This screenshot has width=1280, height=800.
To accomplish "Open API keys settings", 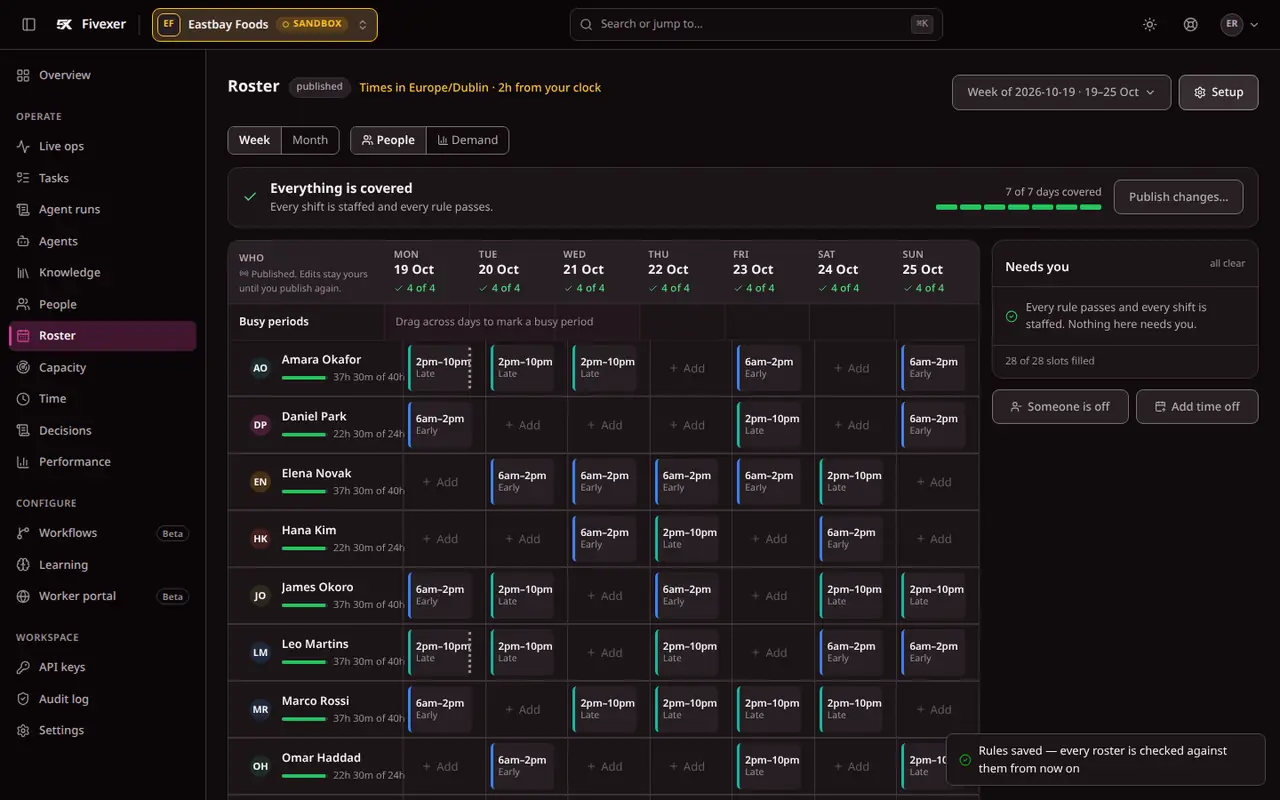I will coord(102,667).
